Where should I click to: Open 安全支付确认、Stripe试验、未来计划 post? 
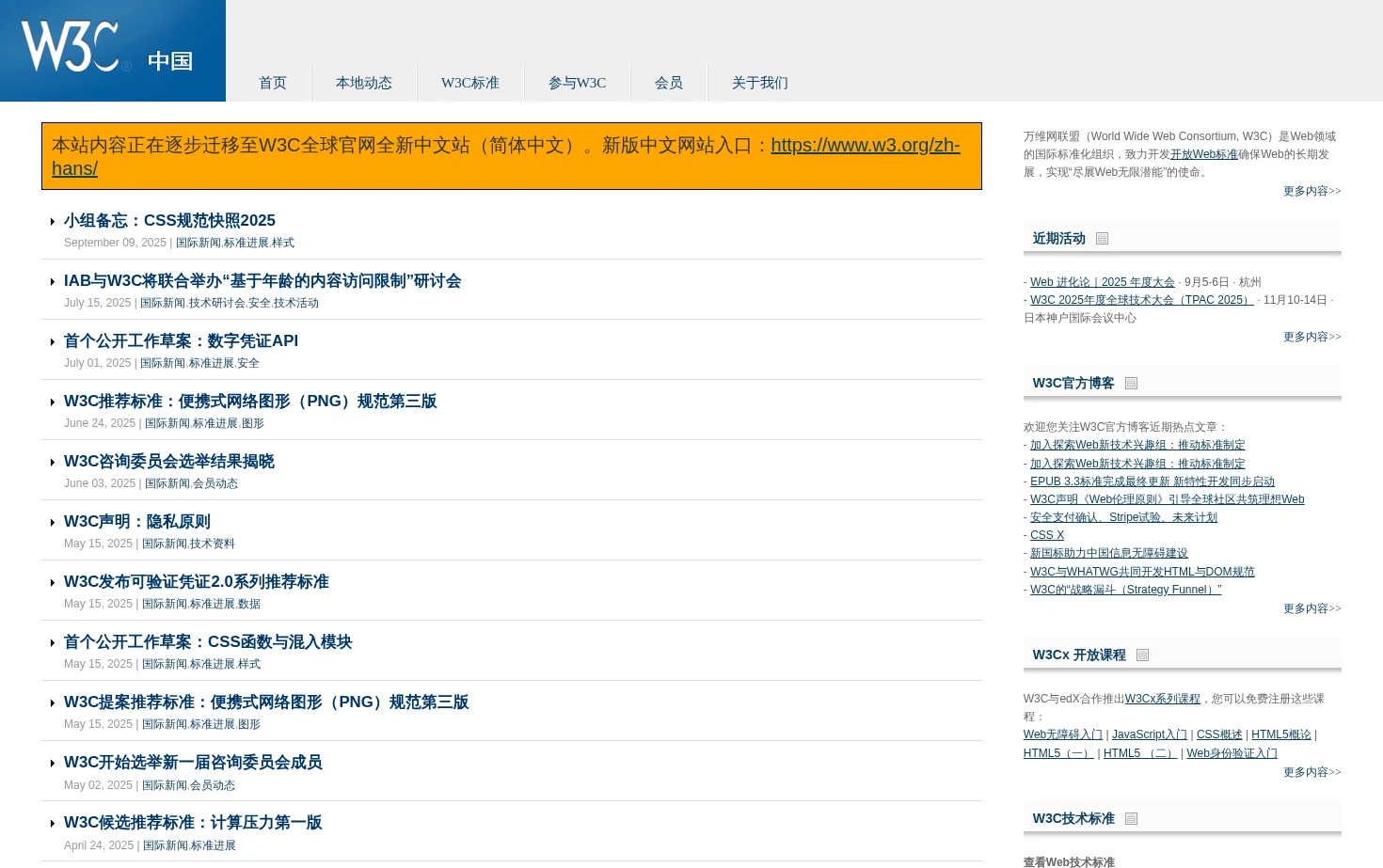1124,517
